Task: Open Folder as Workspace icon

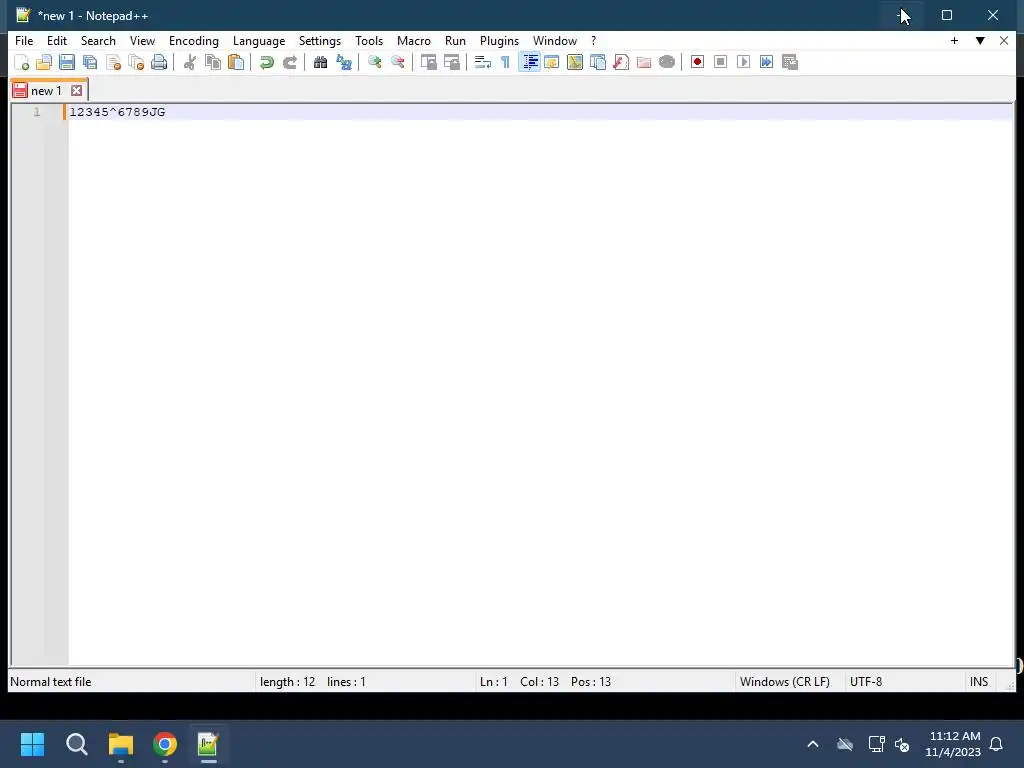Action: coord(644,62)
